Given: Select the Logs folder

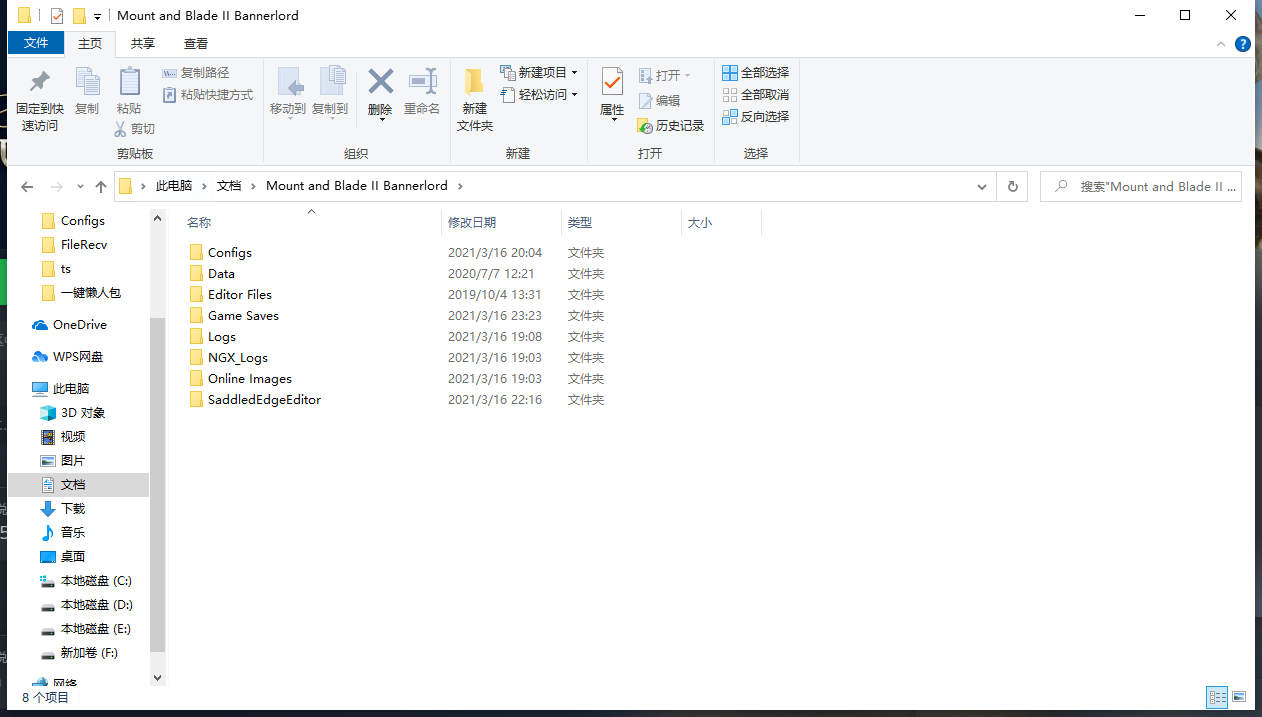Looking at the screenshot, I should coord(212,337).
